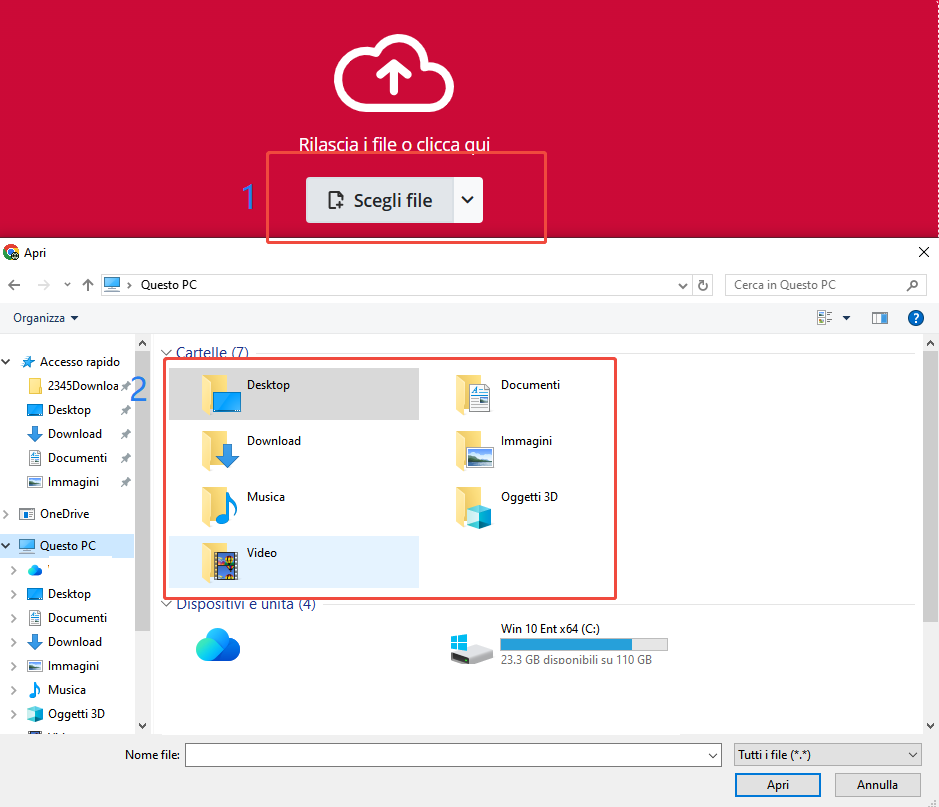Screen dimensions: 939x807
Task: Expand the cloud drive node under Questo PC
Action: (13, 570)
